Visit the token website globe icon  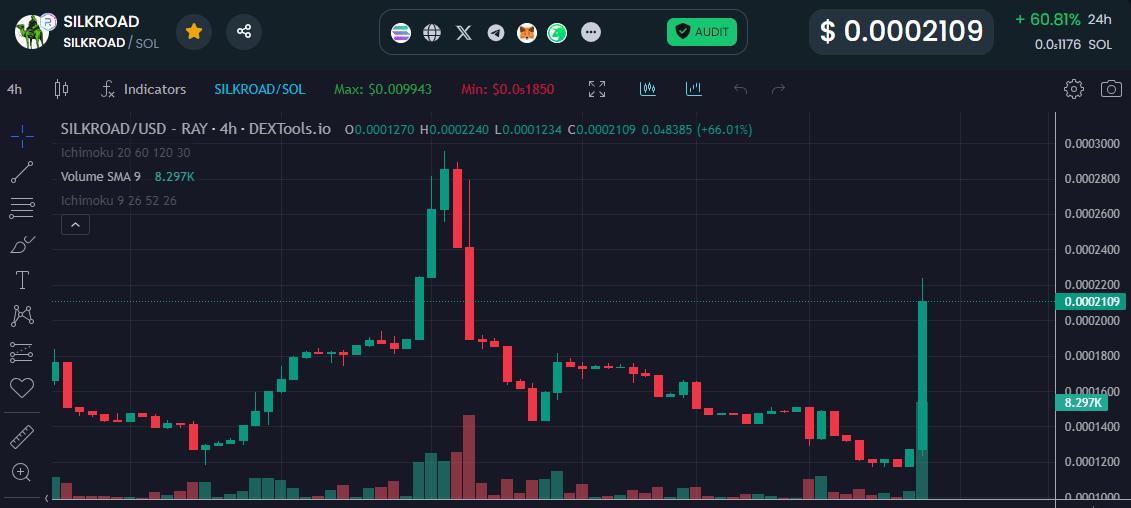[432, 32]
